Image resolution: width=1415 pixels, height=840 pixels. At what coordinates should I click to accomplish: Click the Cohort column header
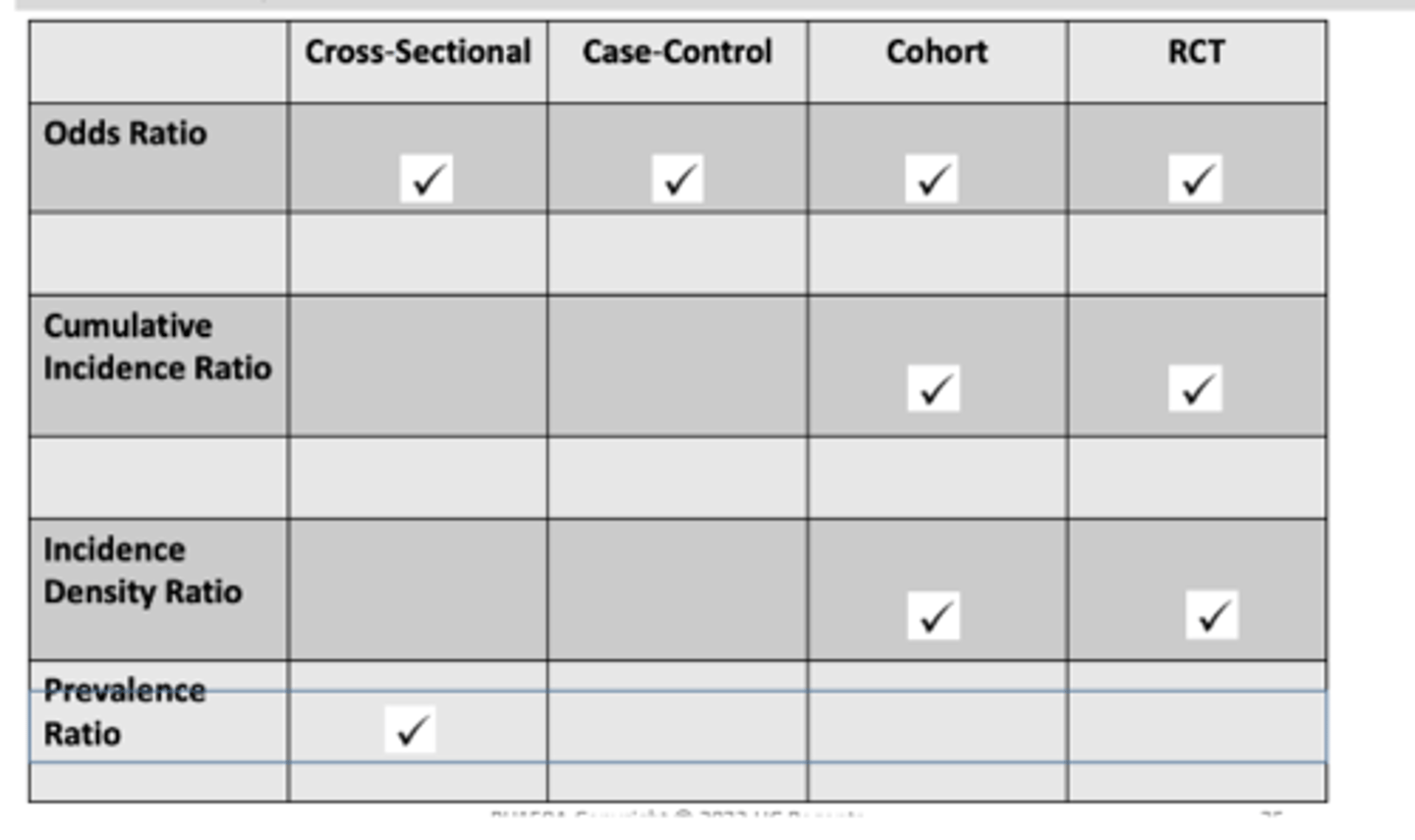936,52
